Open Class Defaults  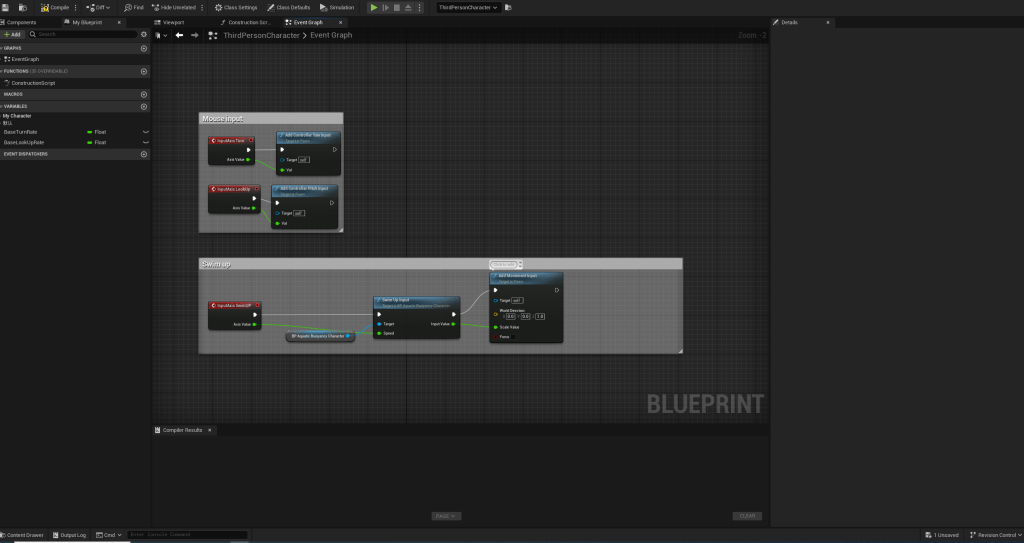(288, 7)
